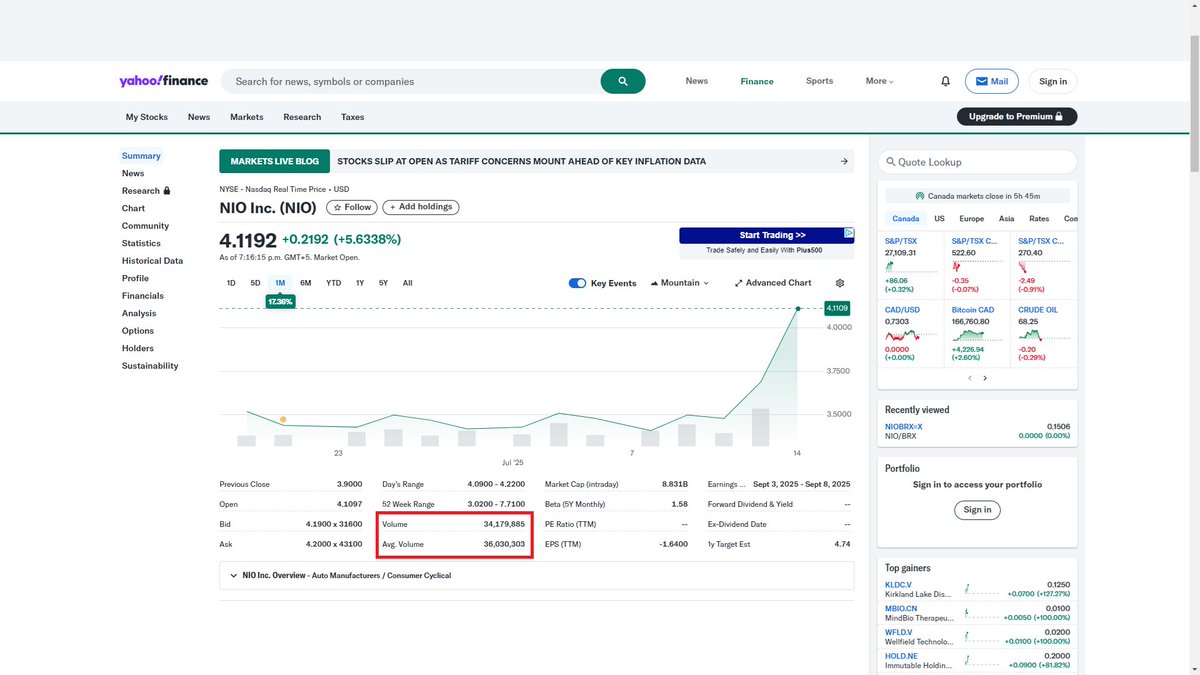This screenshot has height=675, width=1200.
Task: Open Historical Data in the sidebar
Action: (152, 261)
